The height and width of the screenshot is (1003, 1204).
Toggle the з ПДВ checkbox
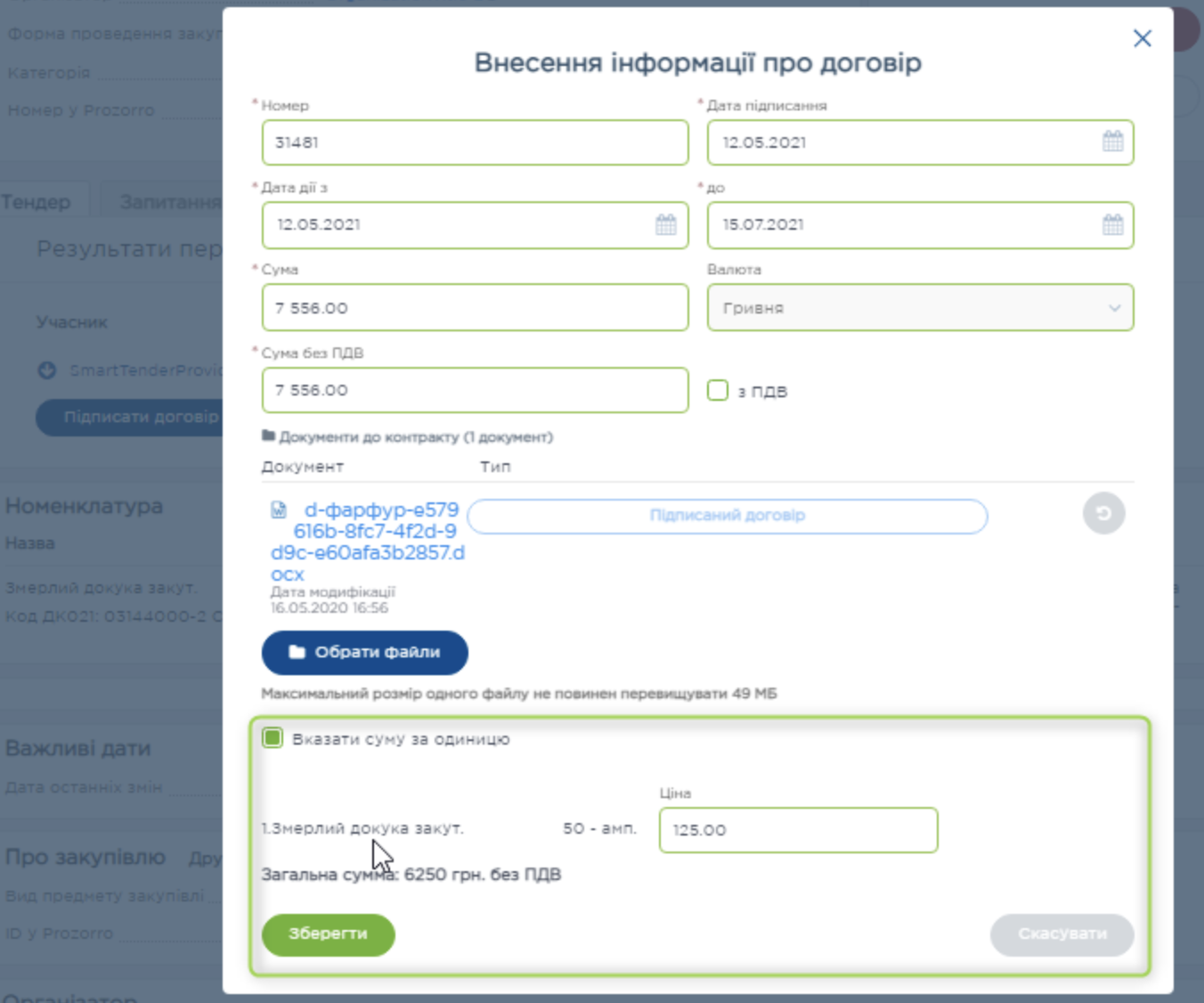pyautogui.click(x=718, y=390)
